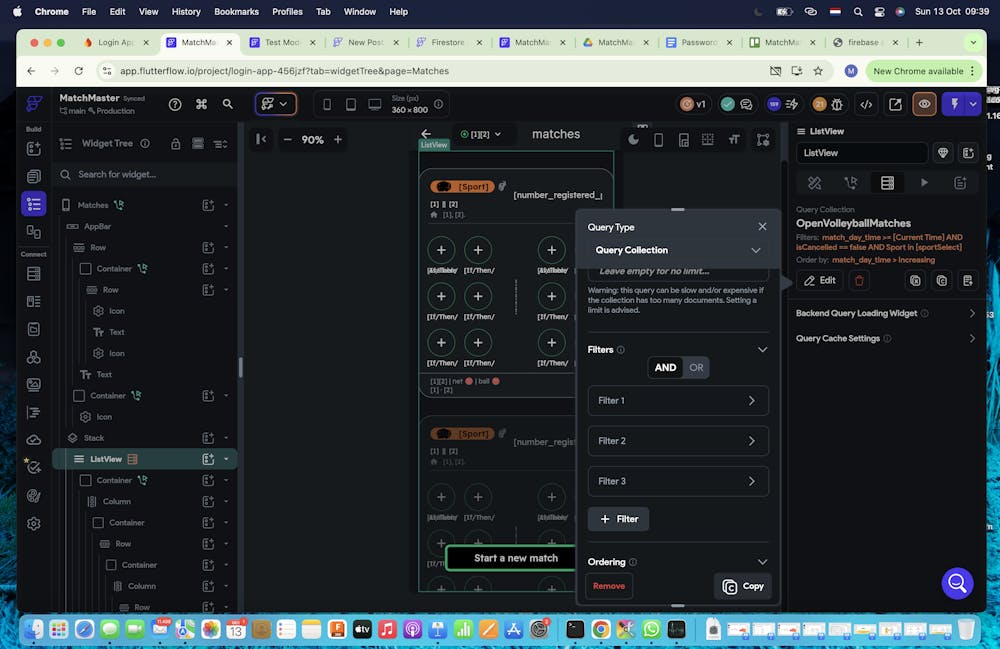Open Chrome History menu
Screen dimensions: 1000x649
pos(186,11)
